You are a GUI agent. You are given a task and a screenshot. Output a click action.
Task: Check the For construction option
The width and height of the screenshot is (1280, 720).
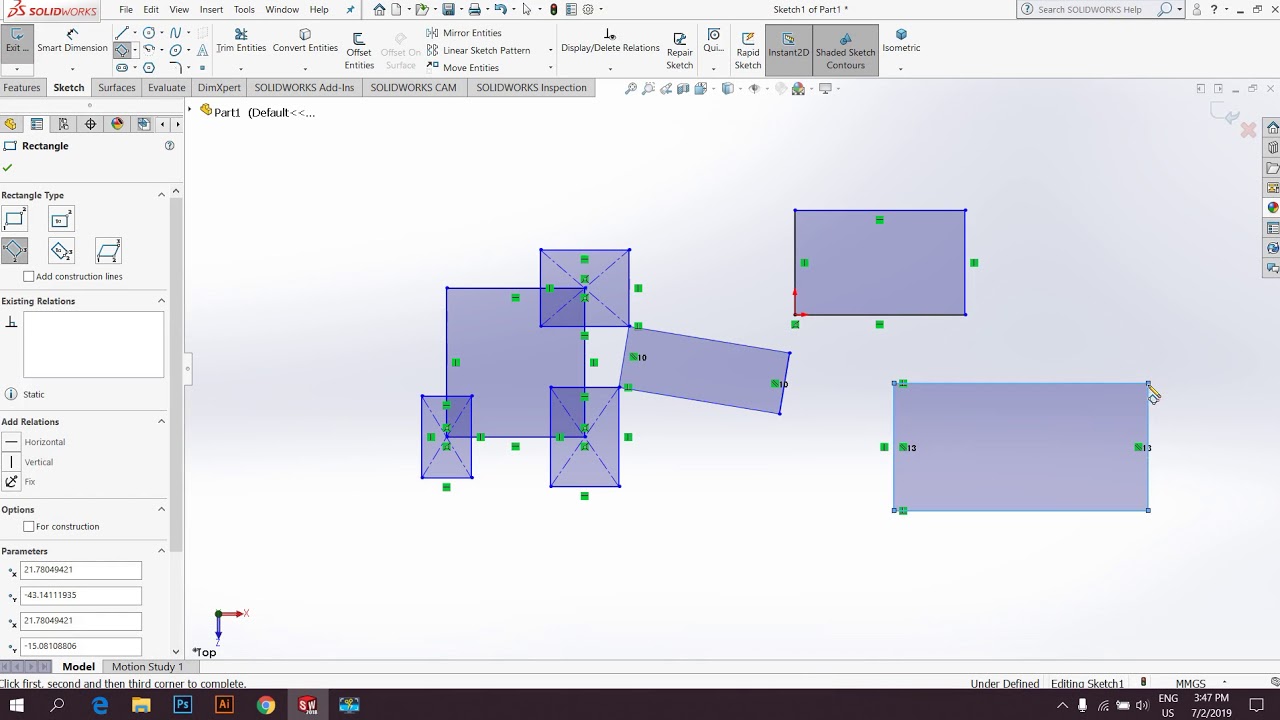(29, 527)
